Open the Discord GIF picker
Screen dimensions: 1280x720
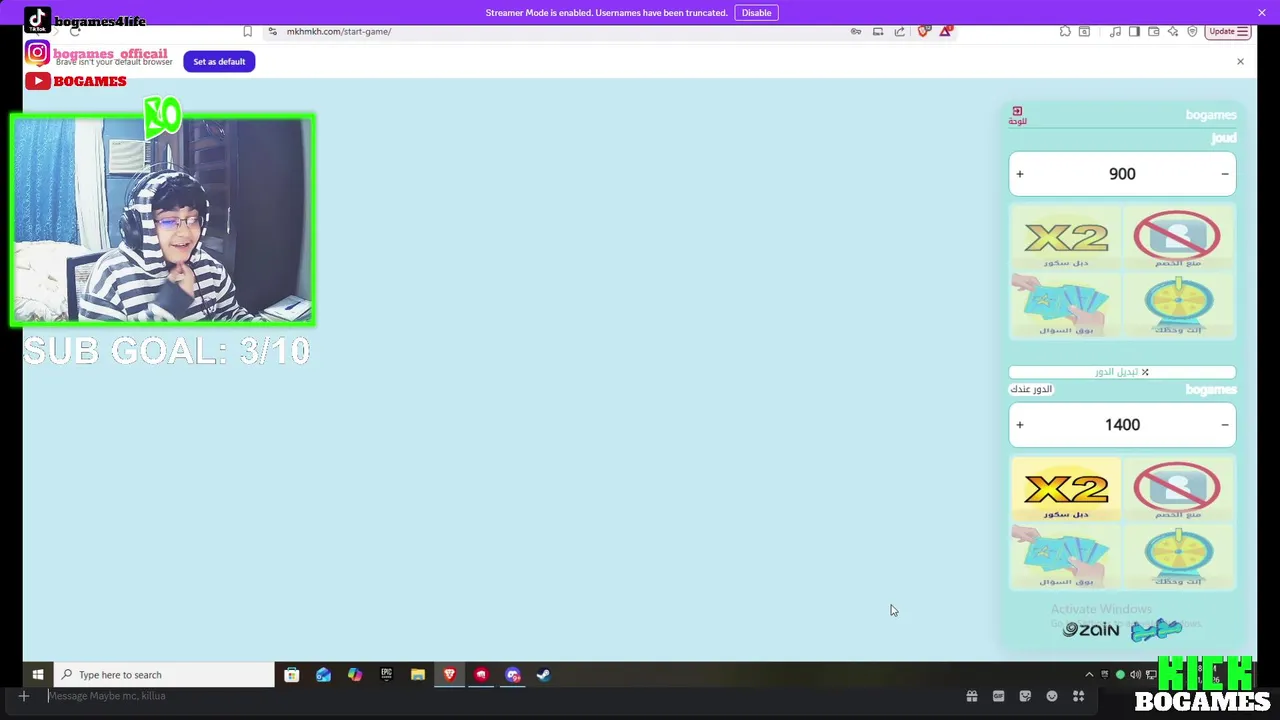(x=998, y=696)
